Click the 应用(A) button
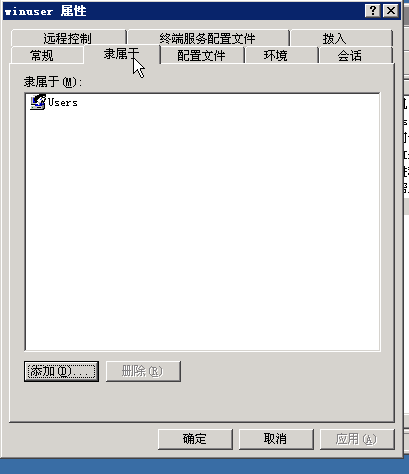This screenshot has height=474, width=409. coord(357,439)
